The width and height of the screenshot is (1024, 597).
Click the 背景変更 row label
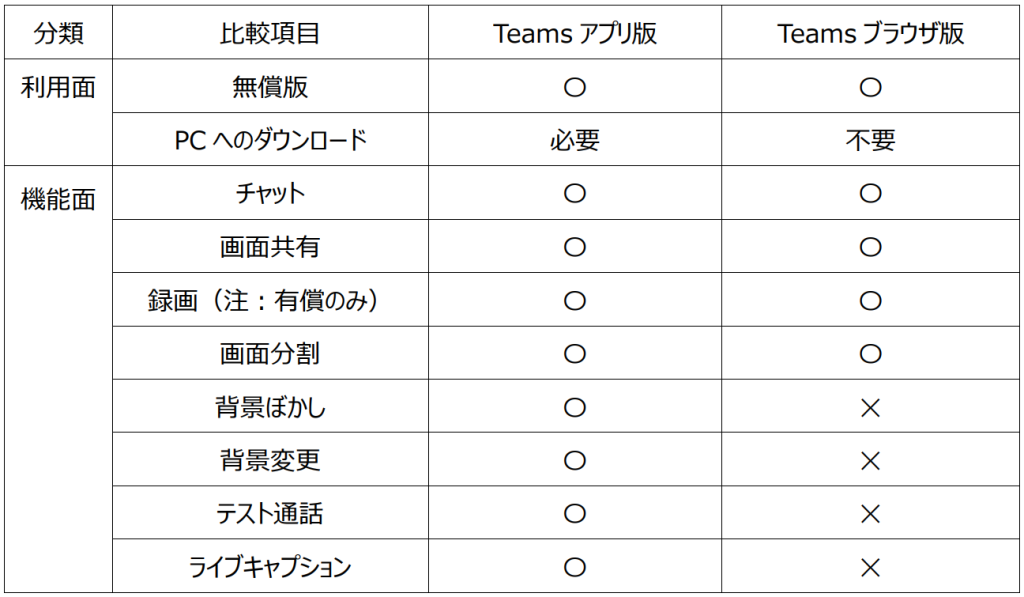[270, 460]
